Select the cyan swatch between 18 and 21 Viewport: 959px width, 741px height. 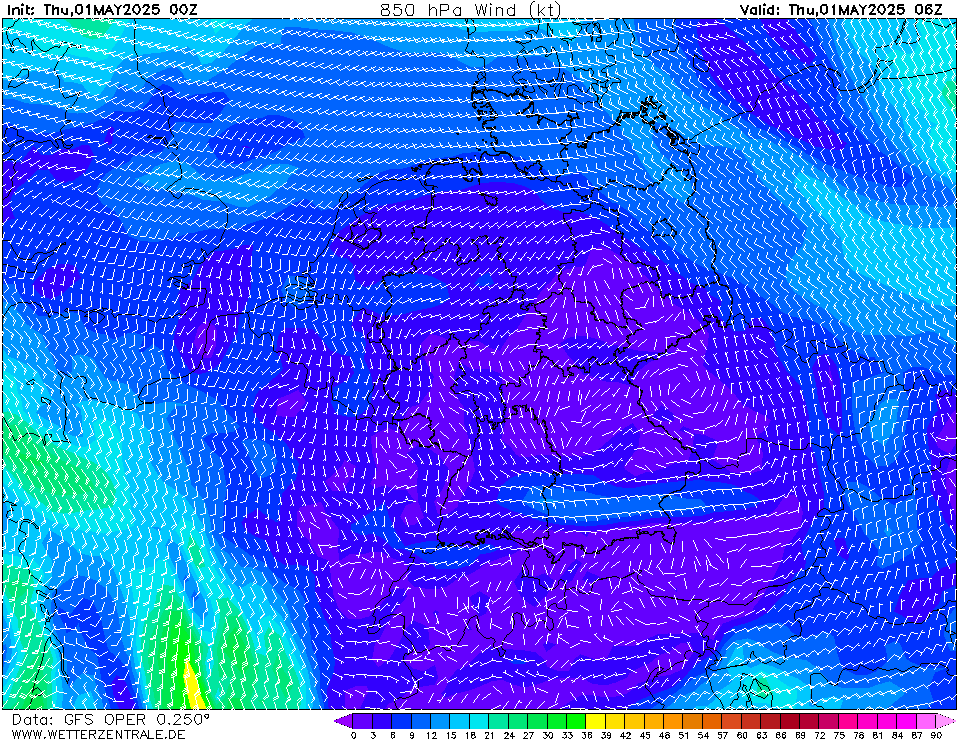[x=479, y=721]
